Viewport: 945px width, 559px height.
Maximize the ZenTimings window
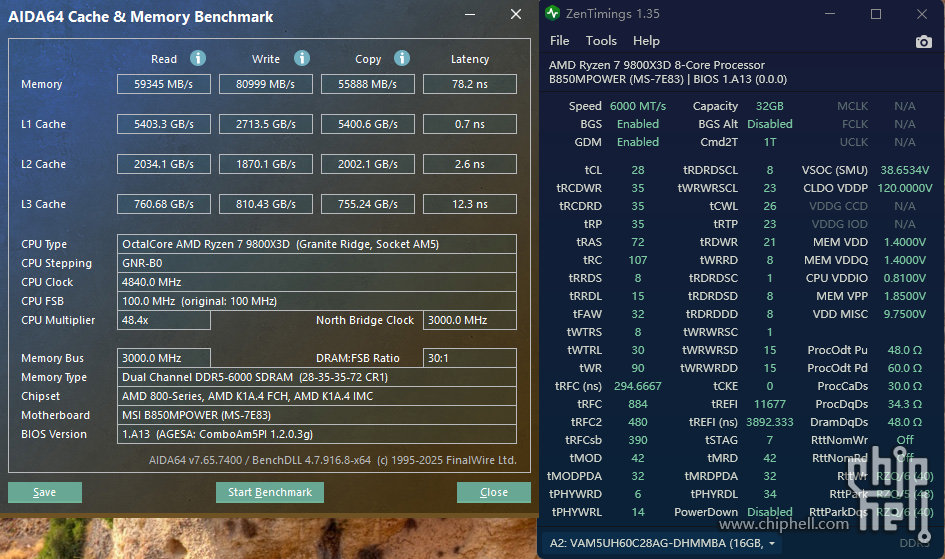click(876, 14)
